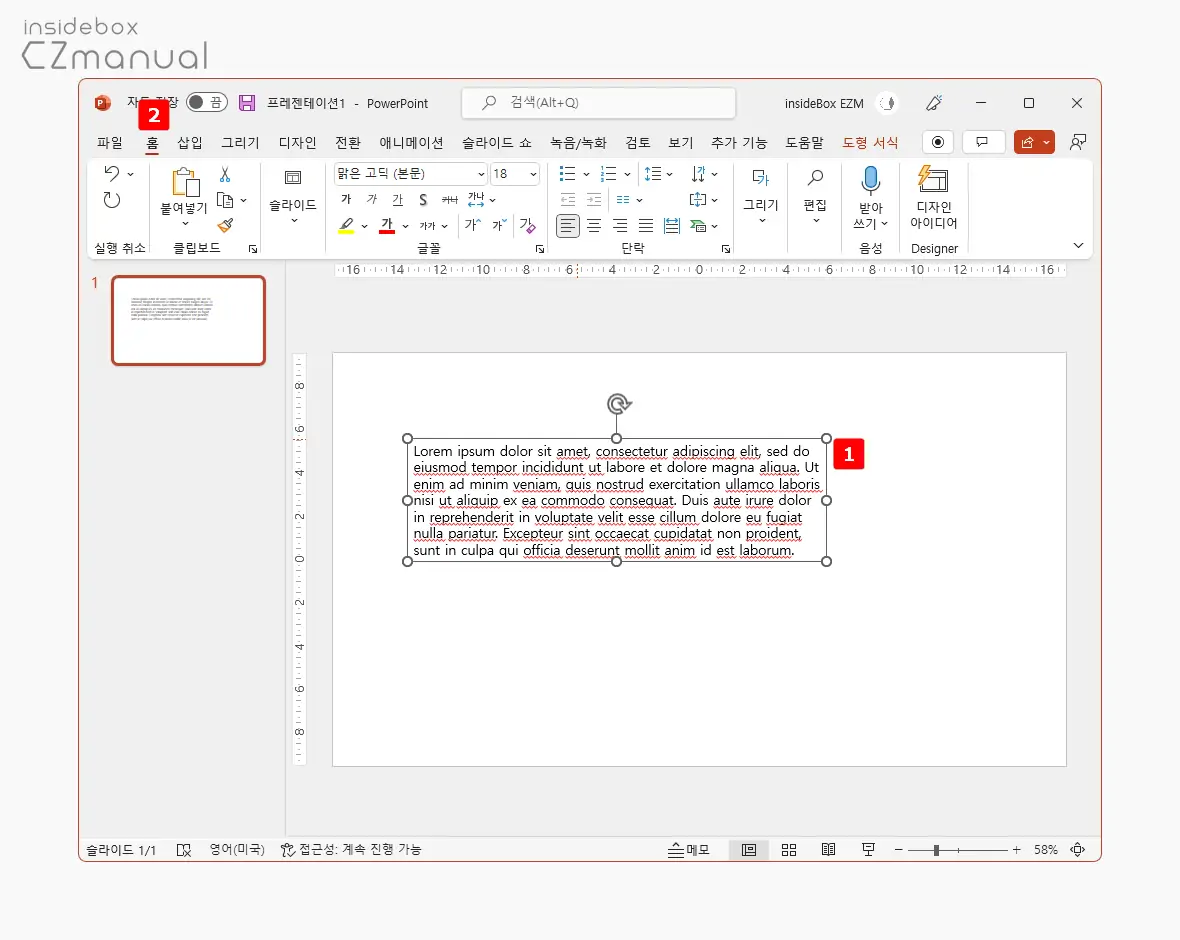Open the bullet list dropdown arrow
Screen dimensions: 1180x940
pyautogui.click(x=585, y=174)
